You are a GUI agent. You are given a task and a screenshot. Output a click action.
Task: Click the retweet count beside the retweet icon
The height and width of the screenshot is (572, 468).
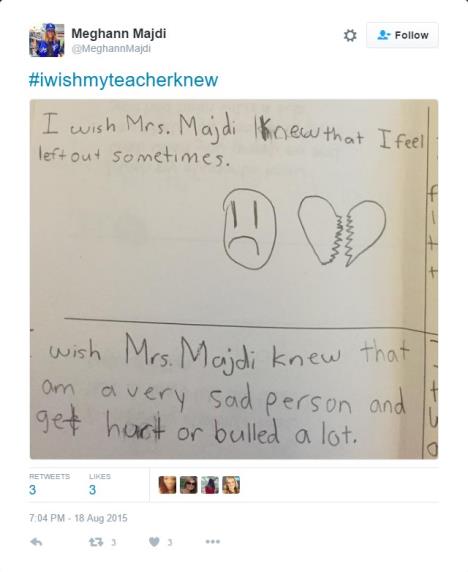(x=113, y=542)
